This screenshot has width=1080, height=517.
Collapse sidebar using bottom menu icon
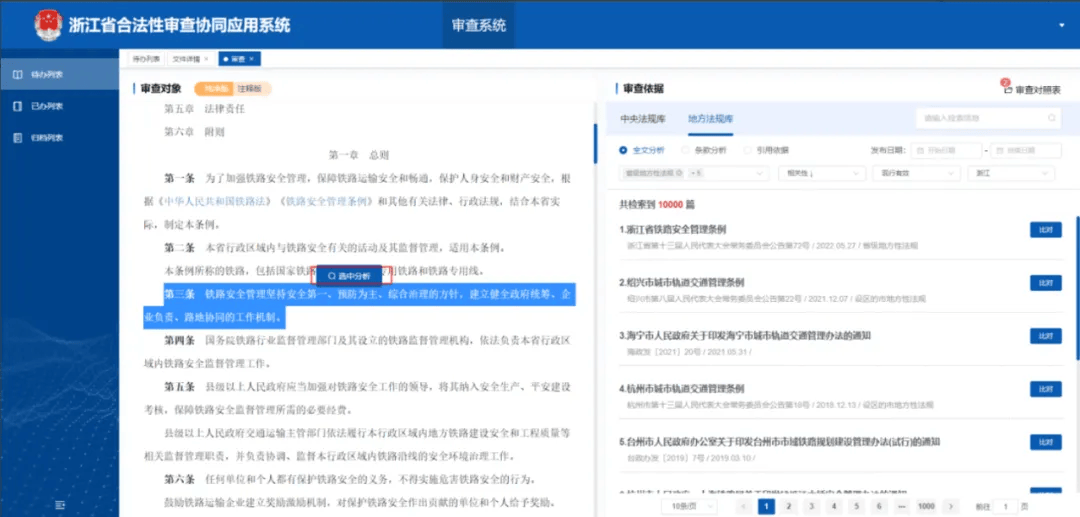click(x=59, y=504)
